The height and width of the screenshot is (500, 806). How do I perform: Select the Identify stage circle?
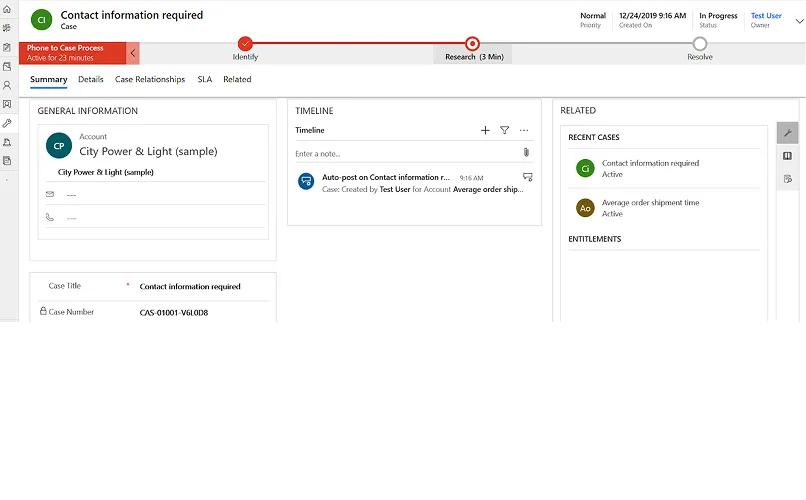245,43
